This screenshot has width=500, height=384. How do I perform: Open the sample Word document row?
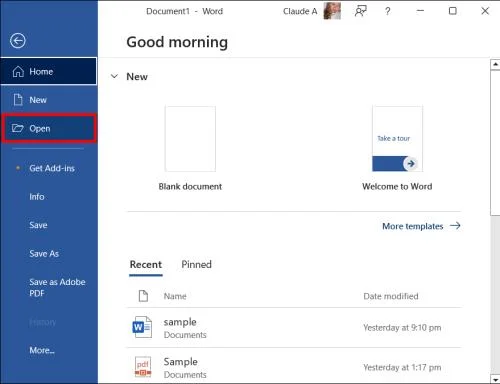294,328
